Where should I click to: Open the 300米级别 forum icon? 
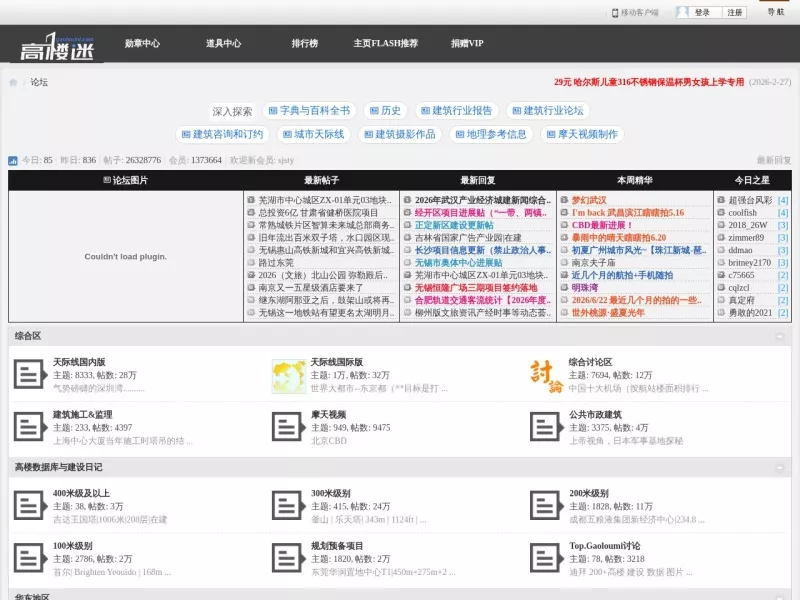click(x=288, y=506)
